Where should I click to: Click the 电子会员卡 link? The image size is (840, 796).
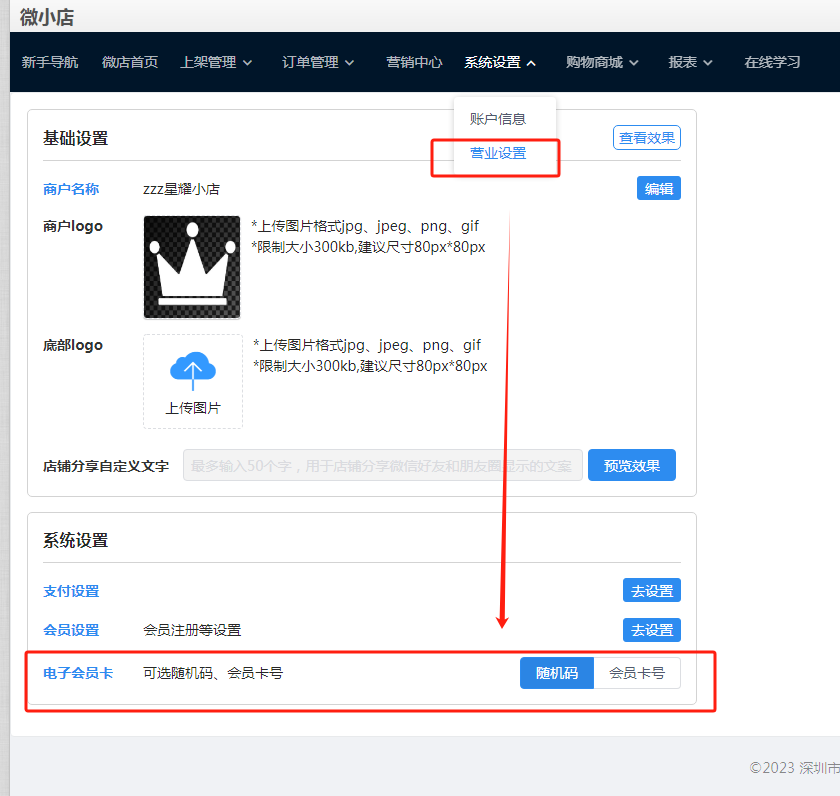click(x=78, y=673)
